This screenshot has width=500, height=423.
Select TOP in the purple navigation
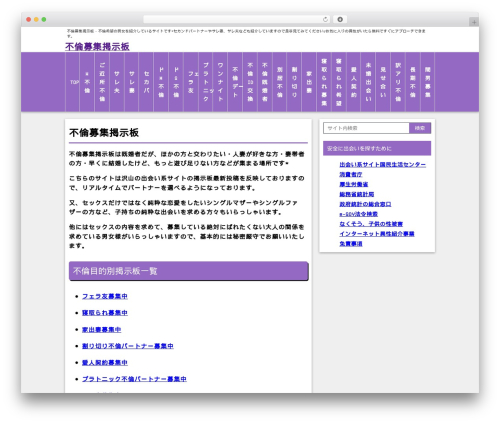[x=74, y=82]
